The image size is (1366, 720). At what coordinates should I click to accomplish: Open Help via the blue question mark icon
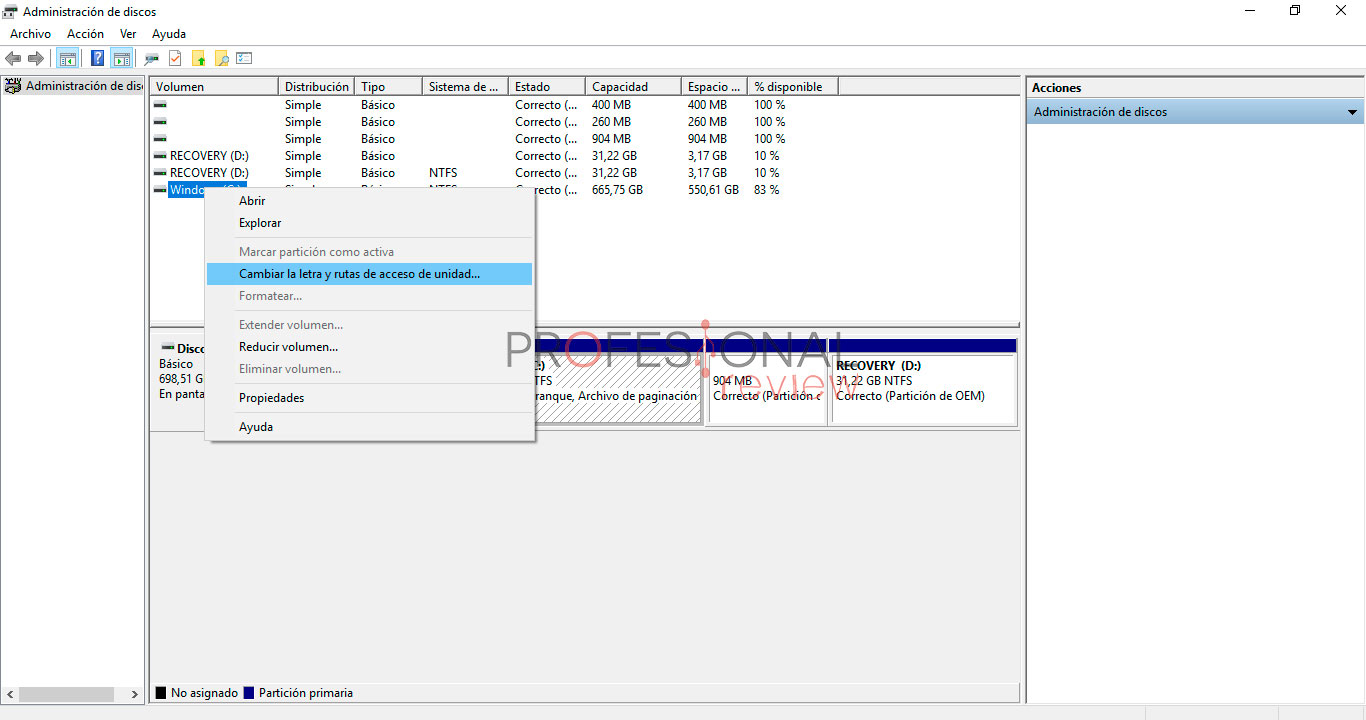click(97, 58)
